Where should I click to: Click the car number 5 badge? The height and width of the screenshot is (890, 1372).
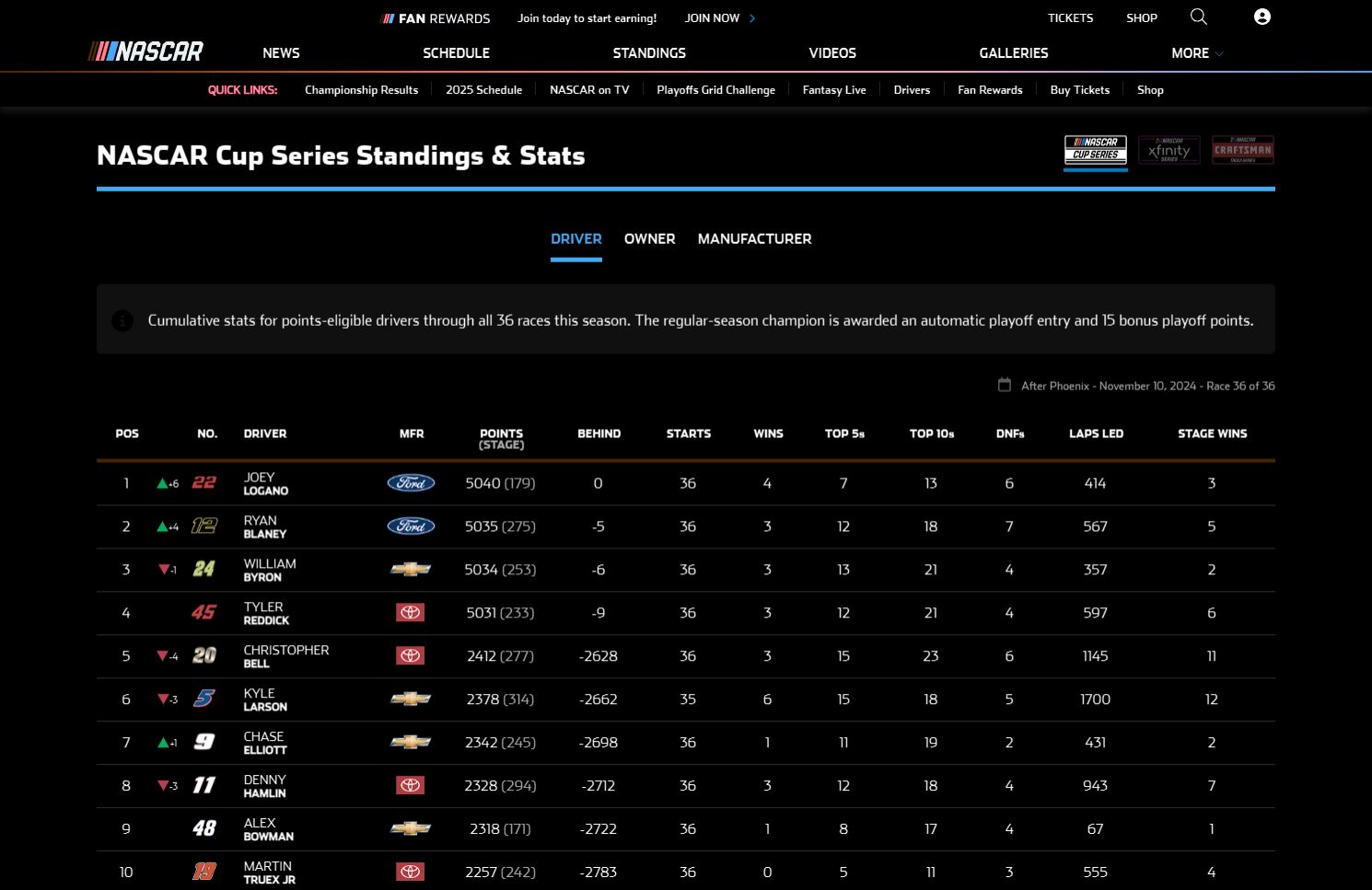click(204, 699)
